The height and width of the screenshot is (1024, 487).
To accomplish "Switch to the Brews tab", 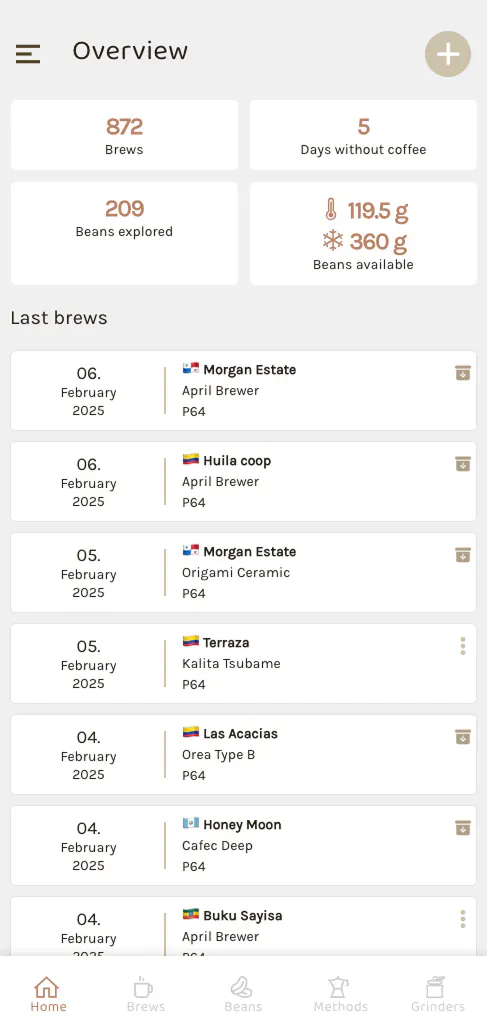I will point(146,994).
